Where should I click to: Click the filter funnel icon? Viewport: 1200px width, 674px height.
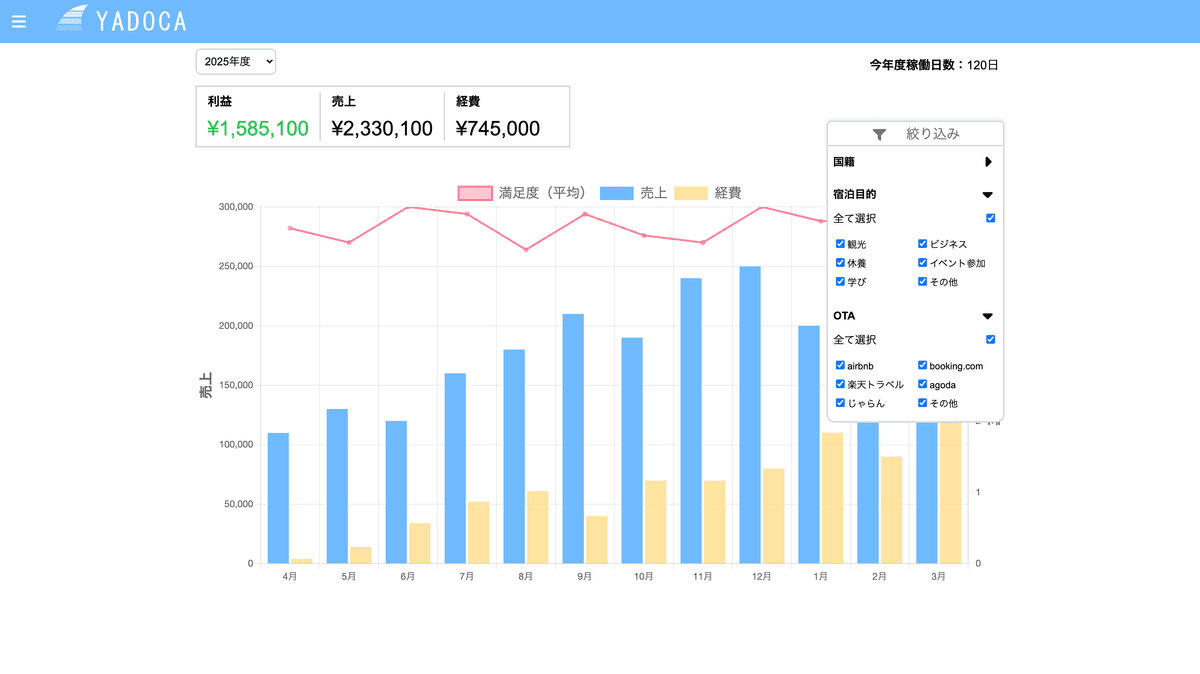[879, 134]
